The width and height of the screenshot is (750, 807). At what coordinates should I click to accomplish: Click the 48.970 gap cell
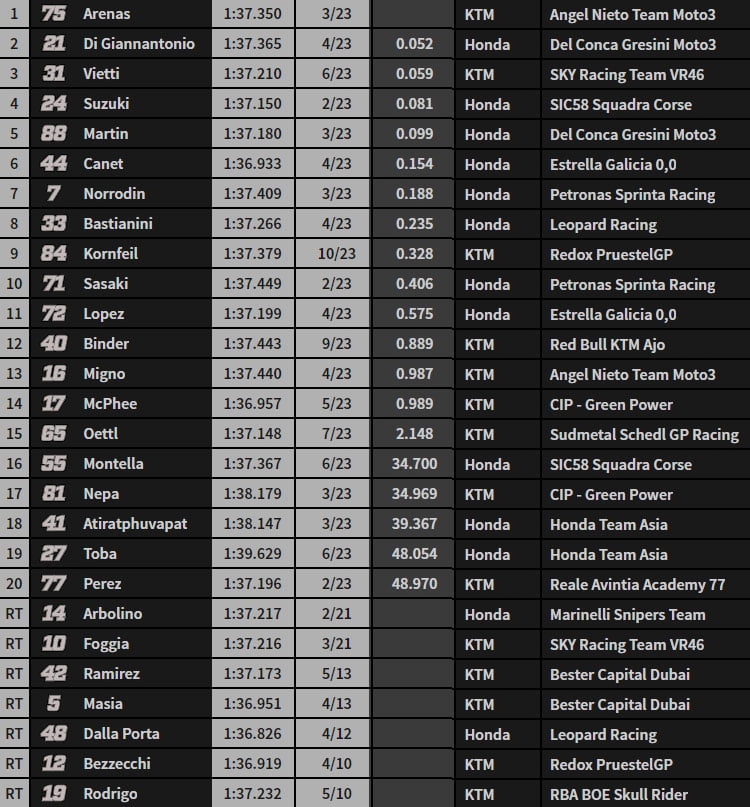pyautogui.click(x=414, y=584)
